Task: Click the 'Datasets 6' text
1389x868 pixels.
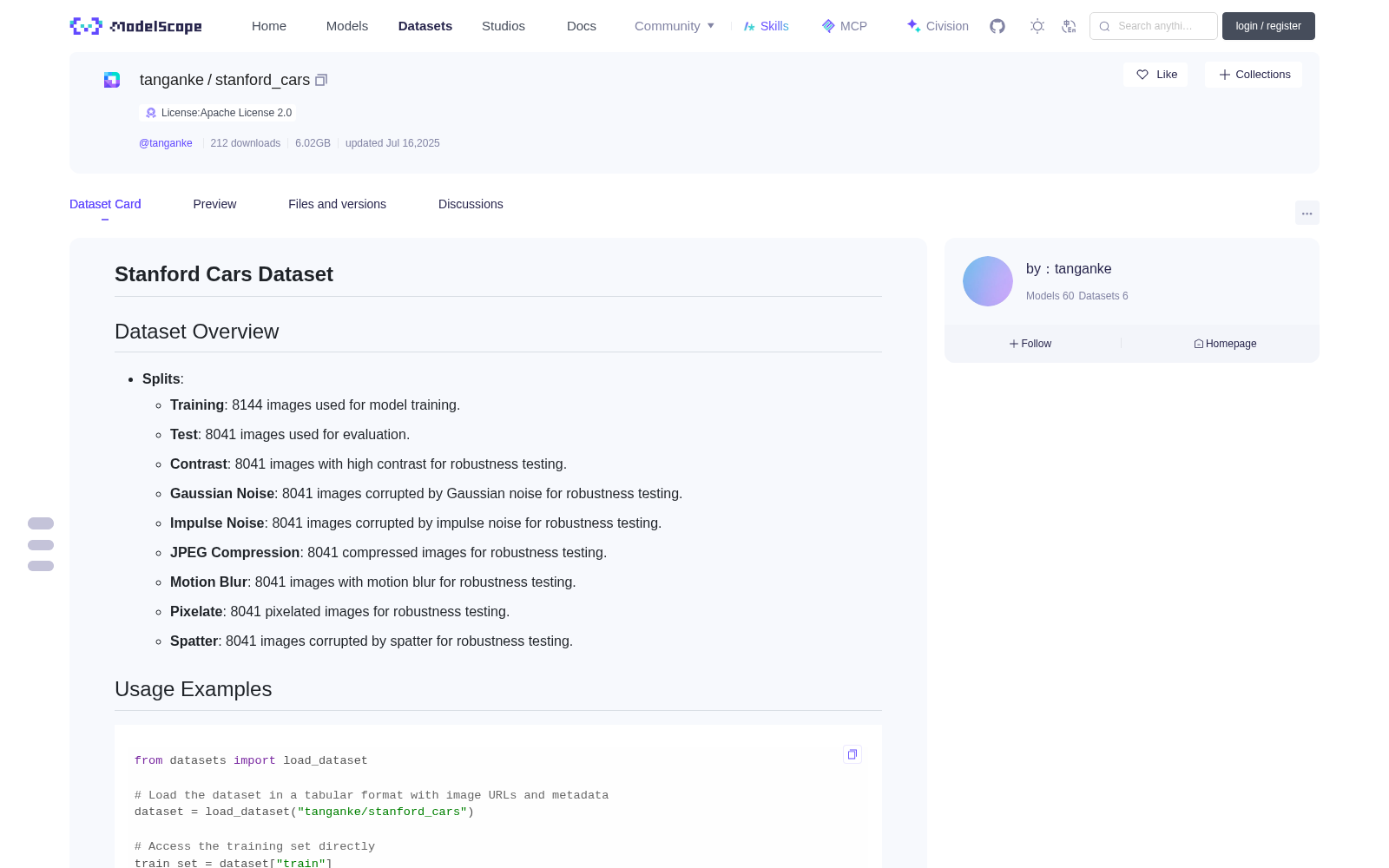Action: 1103,296
